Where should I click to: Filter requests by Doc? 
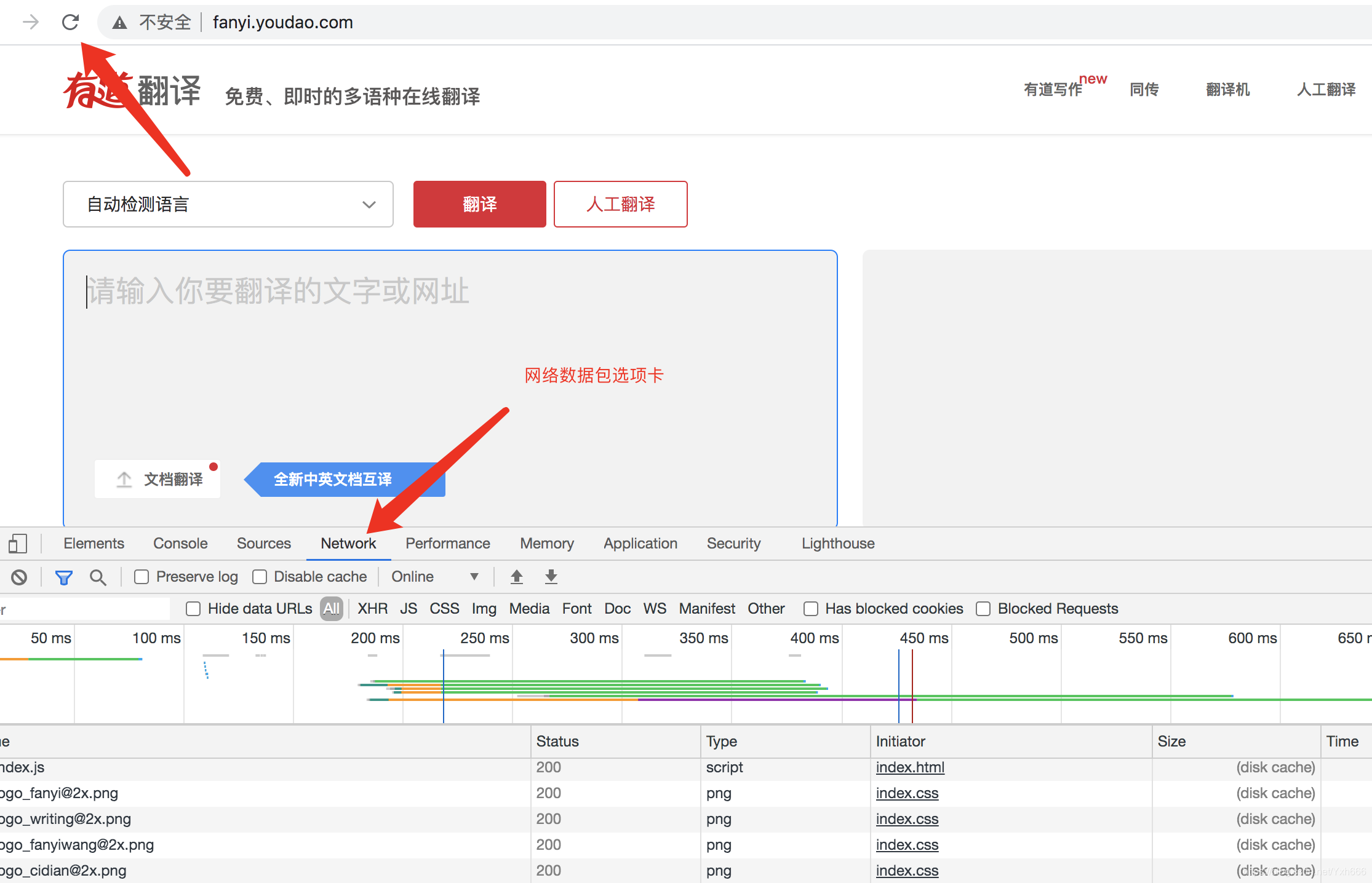coord(617,609)
